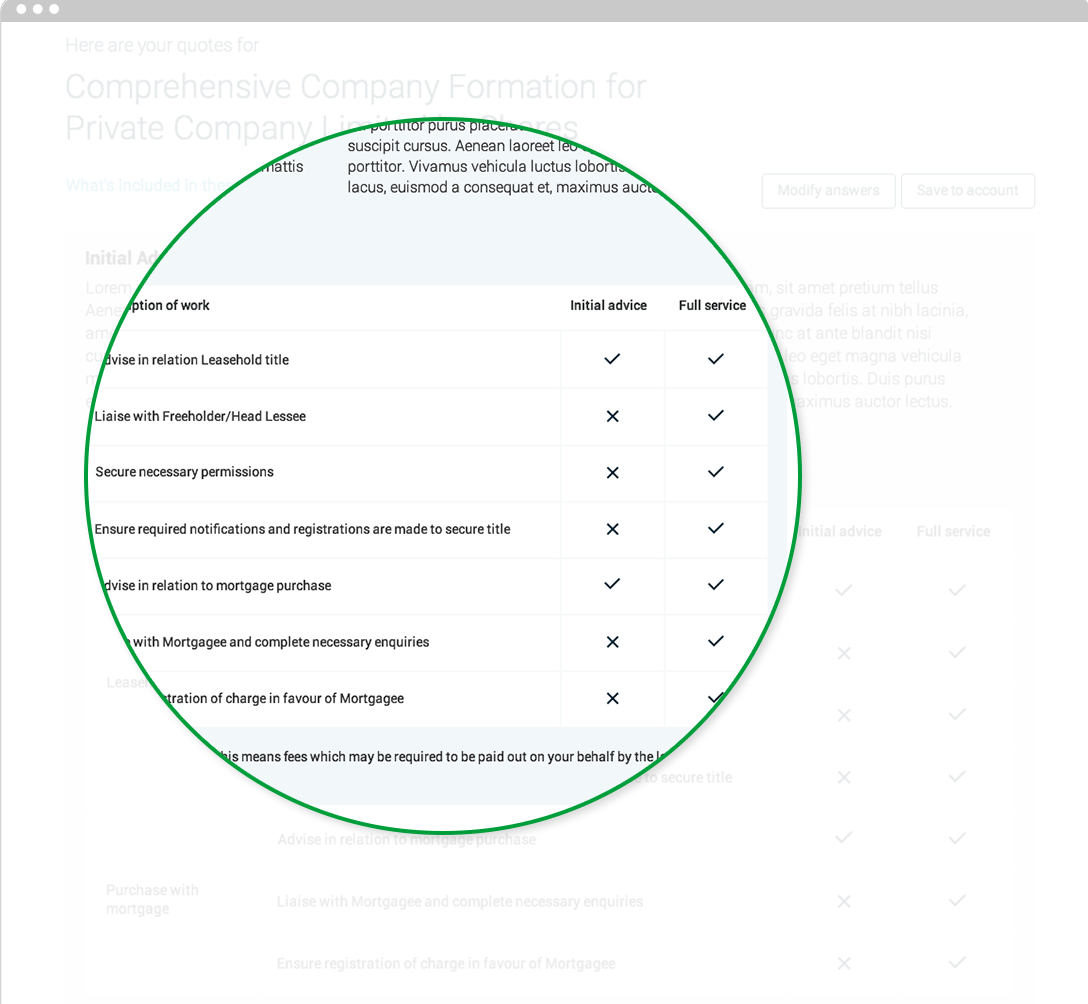Click magnified Initial advice checkmark for mortgage purchase advice
This screenshot has width=1088, height=1004.
pyautogui.click(x=612, y=585)
